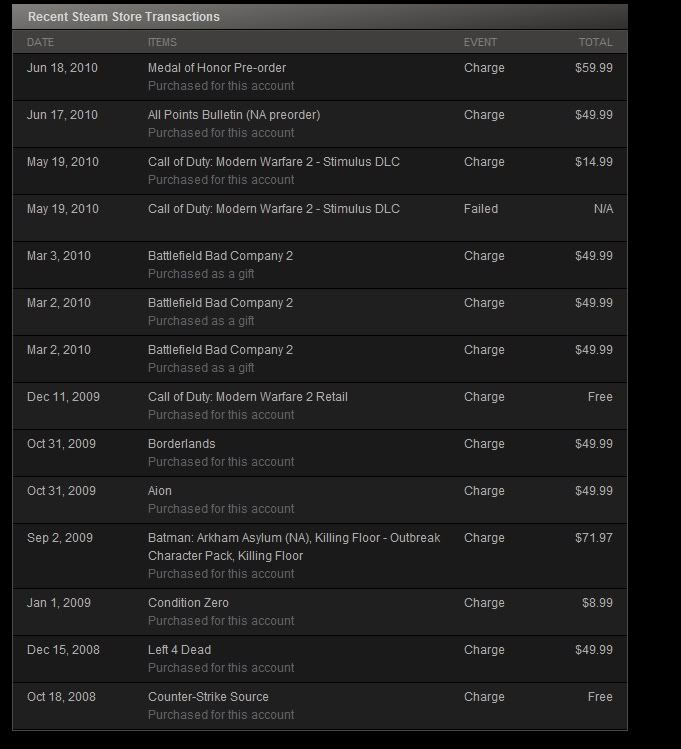Click the Aion purchase item

click(x=160, y=491)
